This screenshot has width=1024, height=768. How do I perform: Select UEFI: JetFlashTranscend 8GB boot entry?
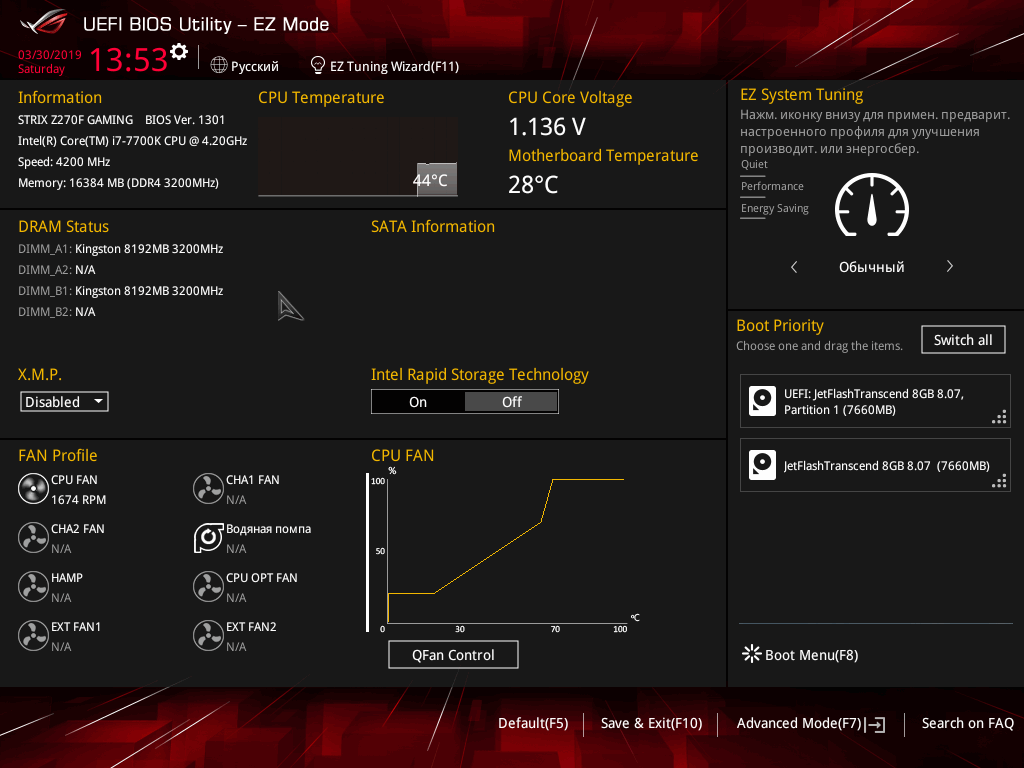[x=875, y=401]
